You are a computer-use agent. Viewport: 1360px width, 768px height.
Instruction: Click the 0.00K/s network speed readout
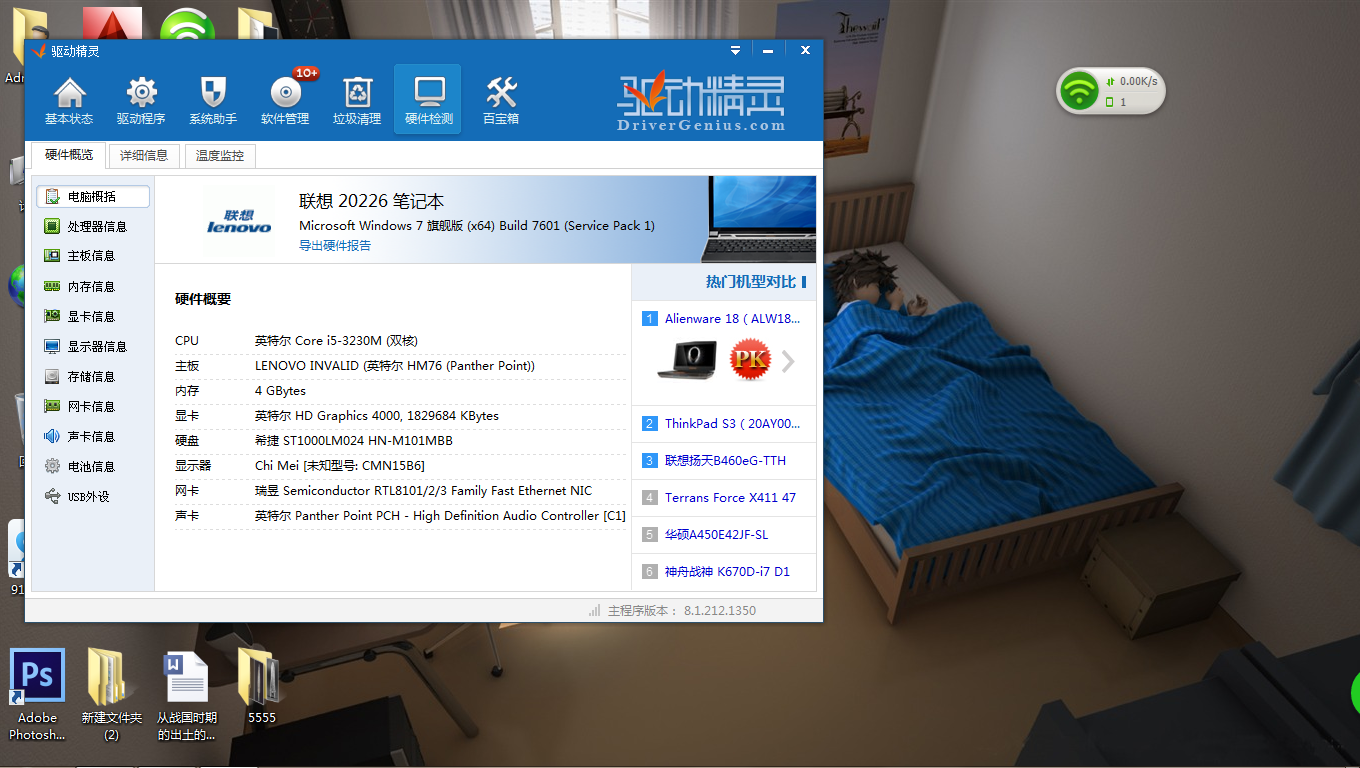(1138, 81)
